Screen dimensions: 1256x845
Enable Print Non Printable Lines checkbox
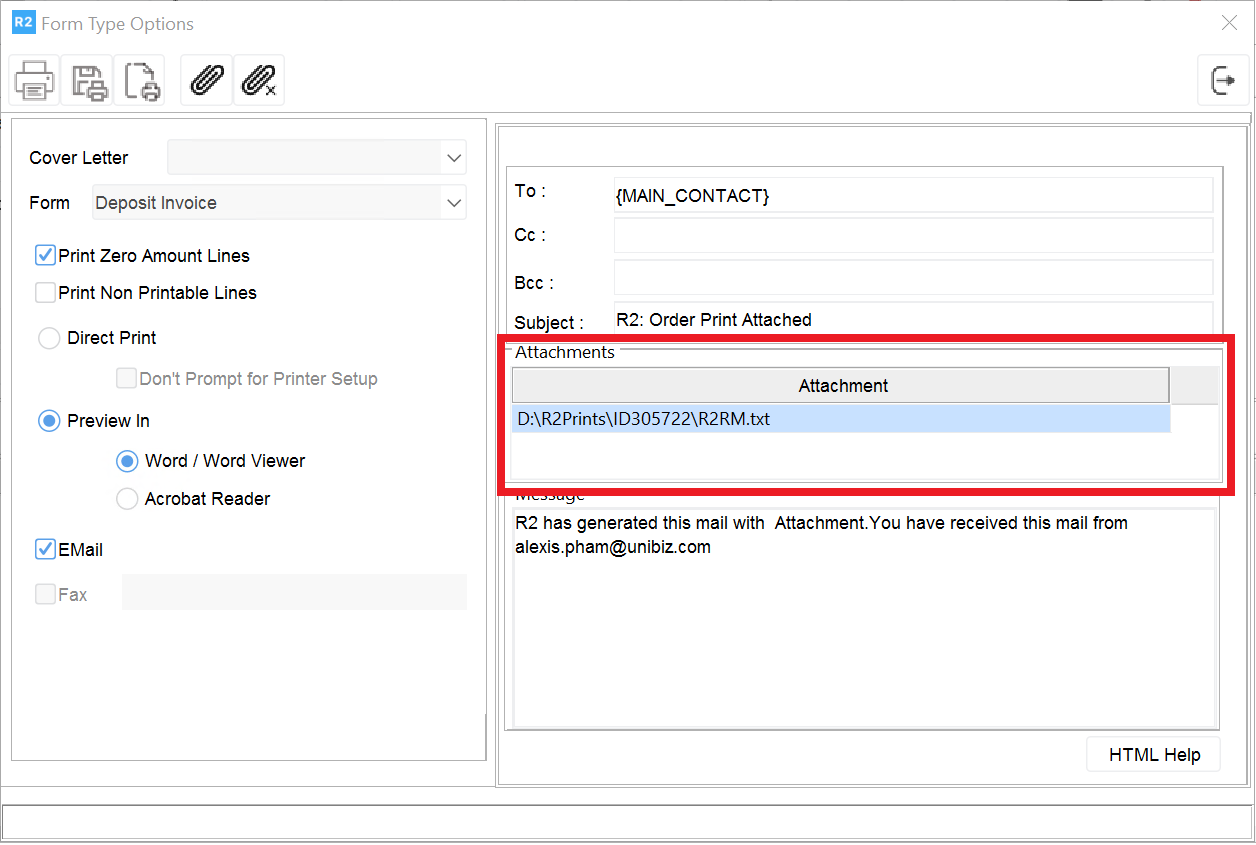click(45, 293)
